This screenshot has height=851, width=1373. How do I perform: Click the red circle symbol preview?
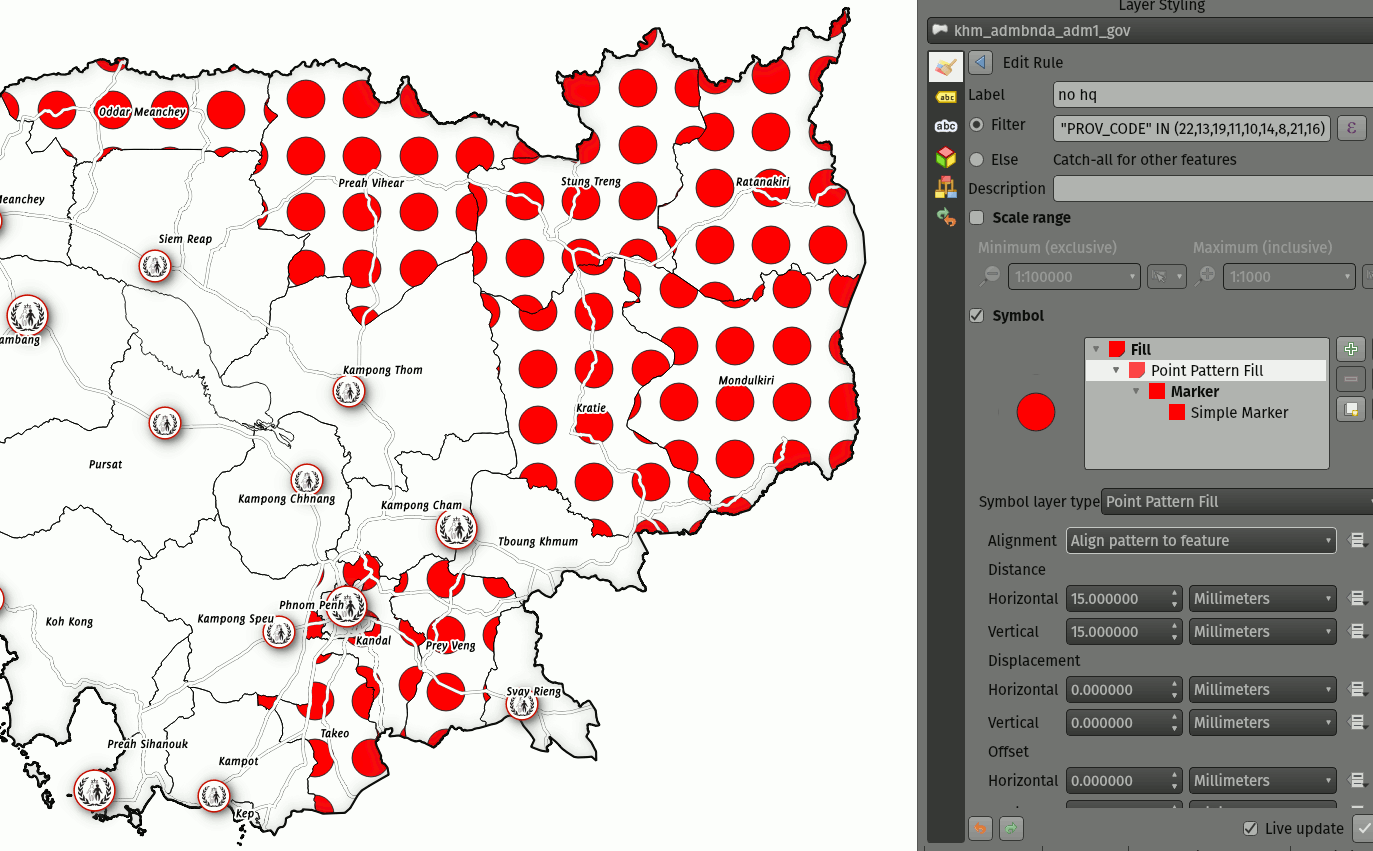1035,411
